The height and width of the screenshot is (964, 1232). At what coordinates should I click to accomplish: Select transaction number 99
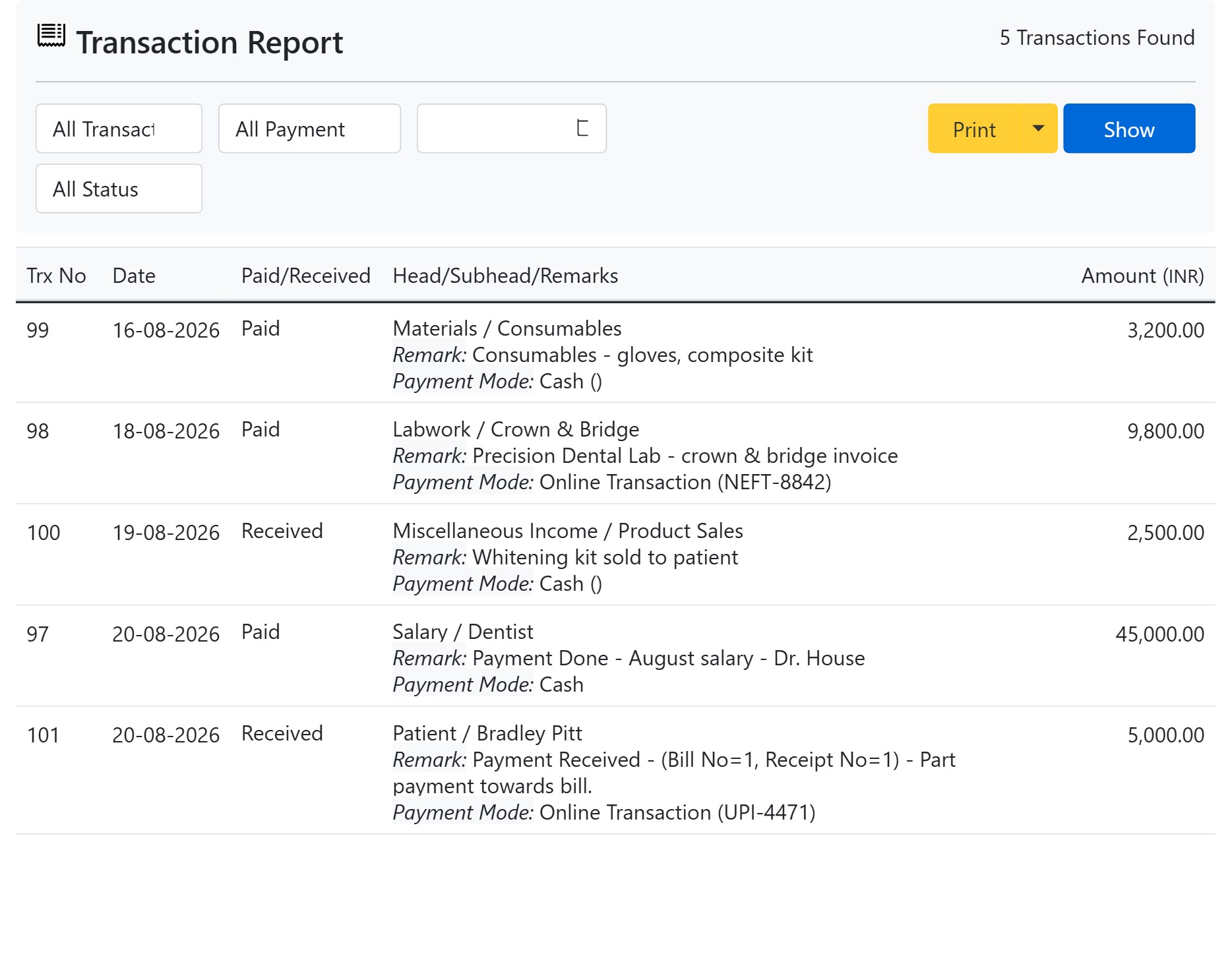pyautogui.click(x=38, y=330)
